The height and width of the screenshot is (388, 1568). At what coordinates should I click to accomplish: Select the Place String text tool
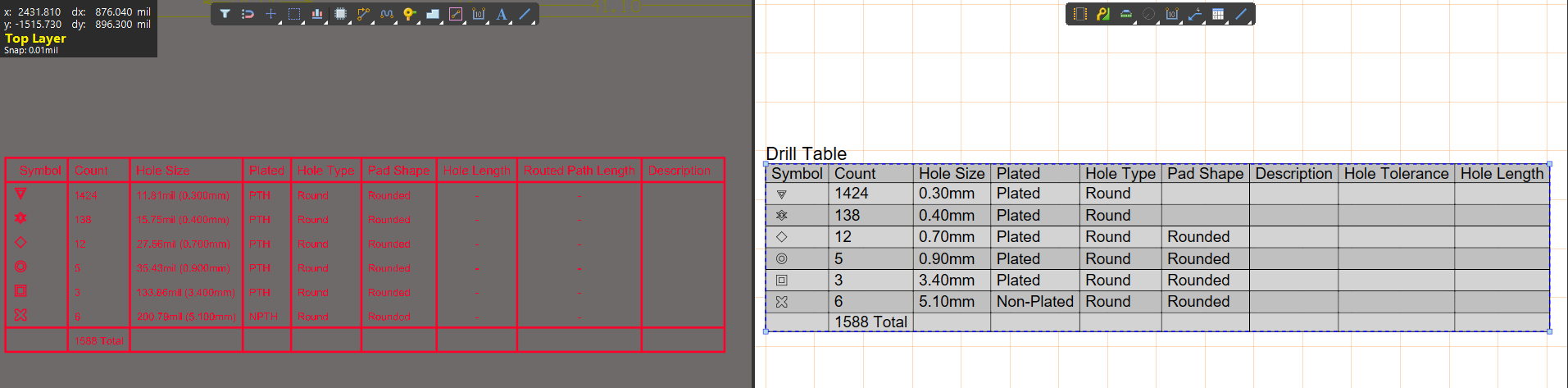(x=502, y=14)
